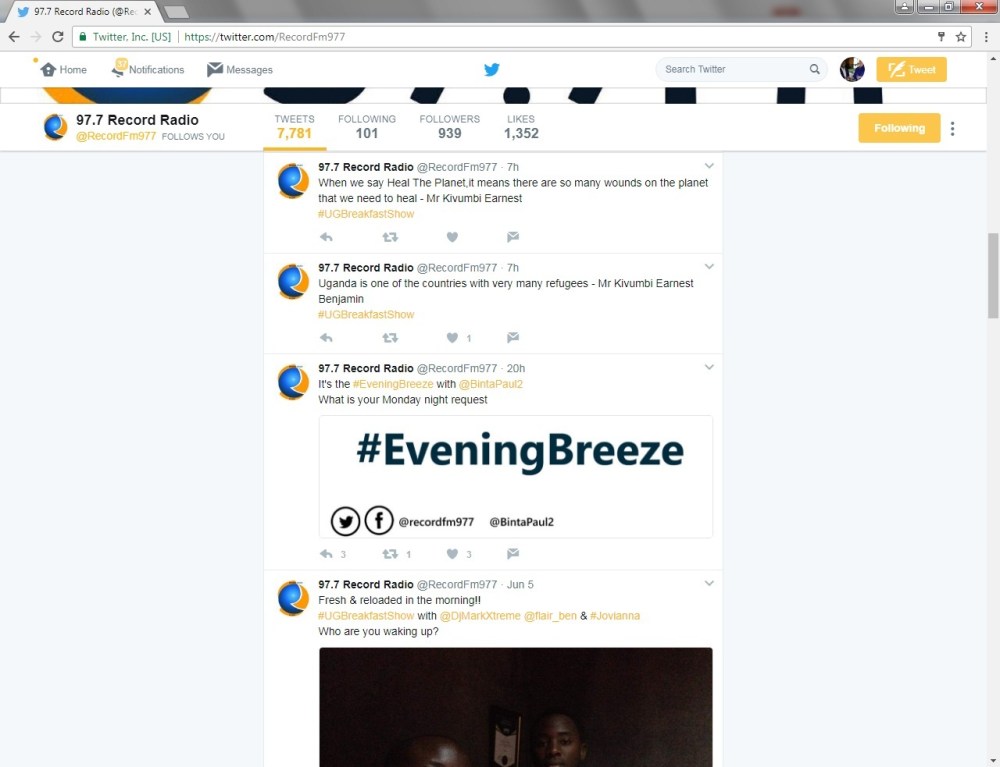Open Messages from the envelope icon
Viewport: 1000px width, 767px height.
pyautogui.click(x=215, y=69)
